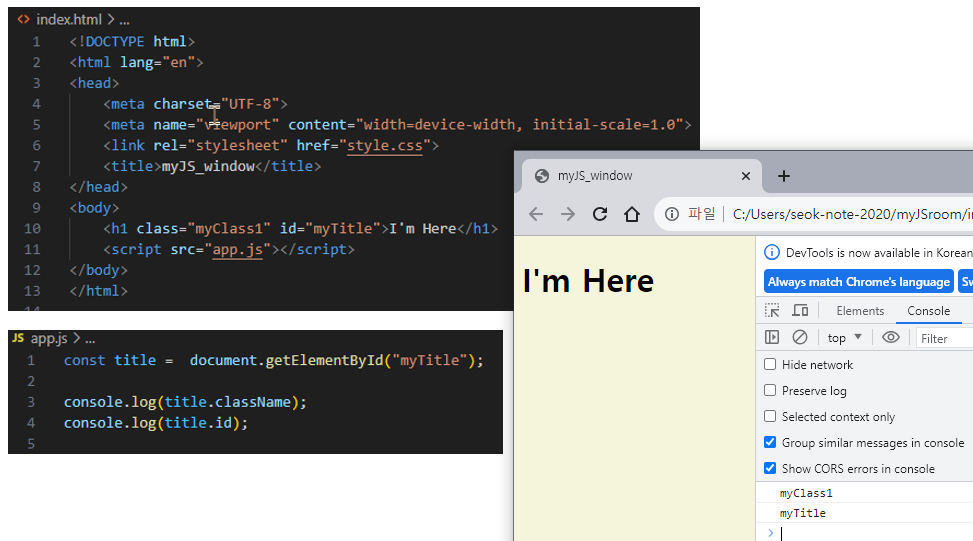Switch to the Elements tab

pos(860,311)
